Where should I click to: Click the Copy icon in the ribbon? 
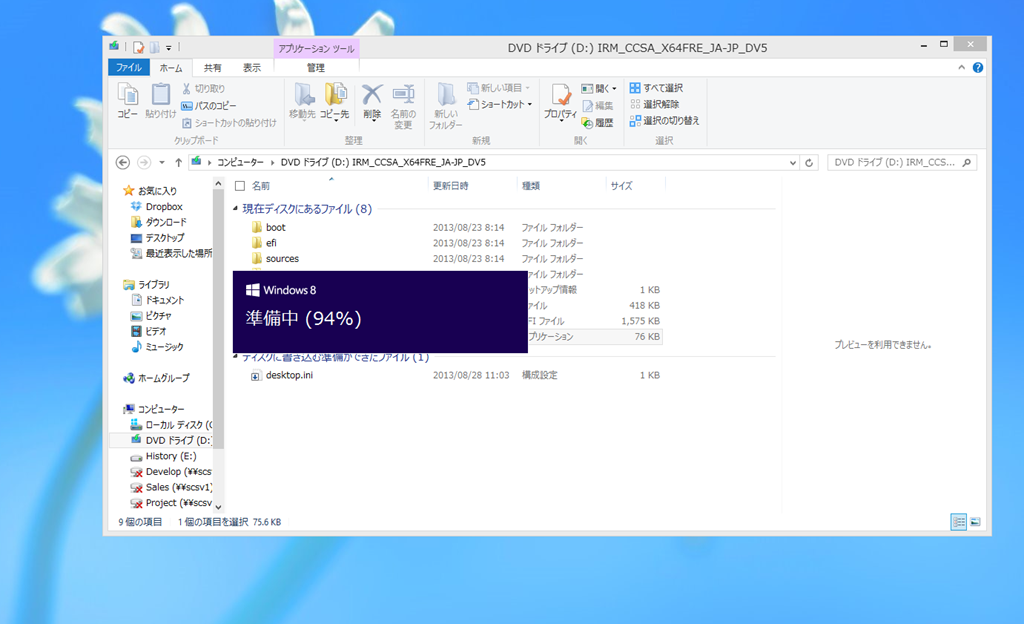coord(127,101)
